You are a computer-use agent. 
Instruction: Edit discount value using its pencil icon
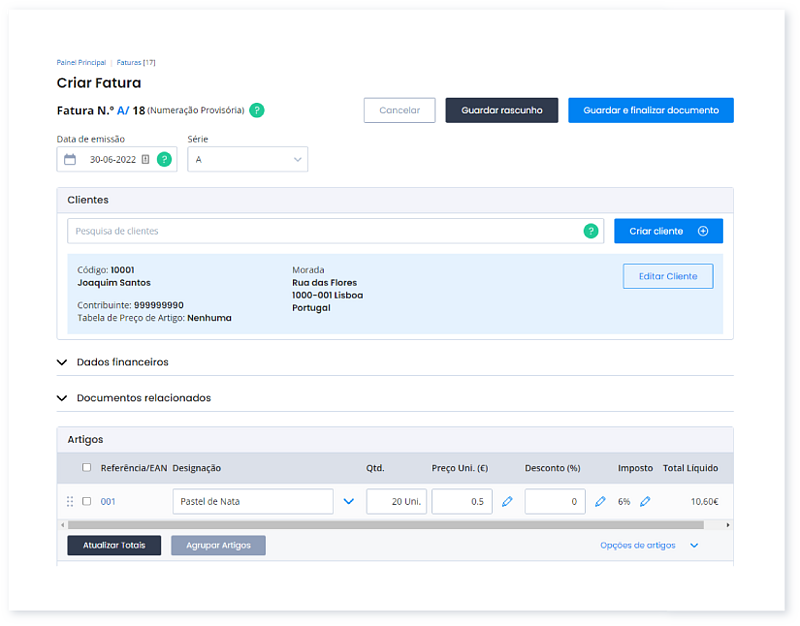click(x=600, y=501)
